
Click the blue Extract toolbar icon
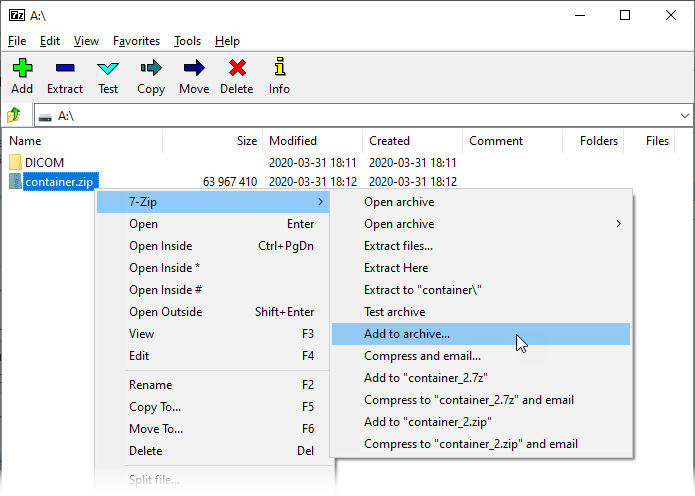click(65, 68)
